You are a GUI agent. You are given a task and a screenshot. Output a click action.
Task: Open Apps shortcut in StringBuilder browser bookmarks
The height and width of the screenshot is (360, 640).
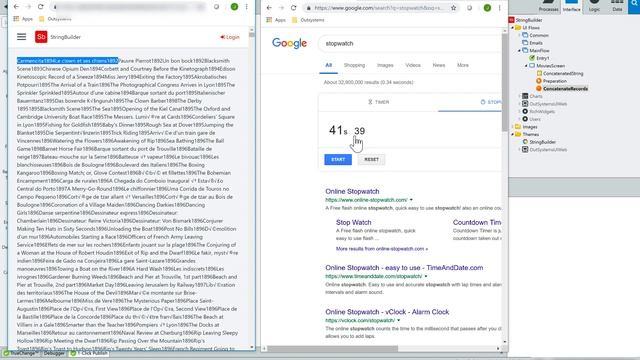coord(23,19)
